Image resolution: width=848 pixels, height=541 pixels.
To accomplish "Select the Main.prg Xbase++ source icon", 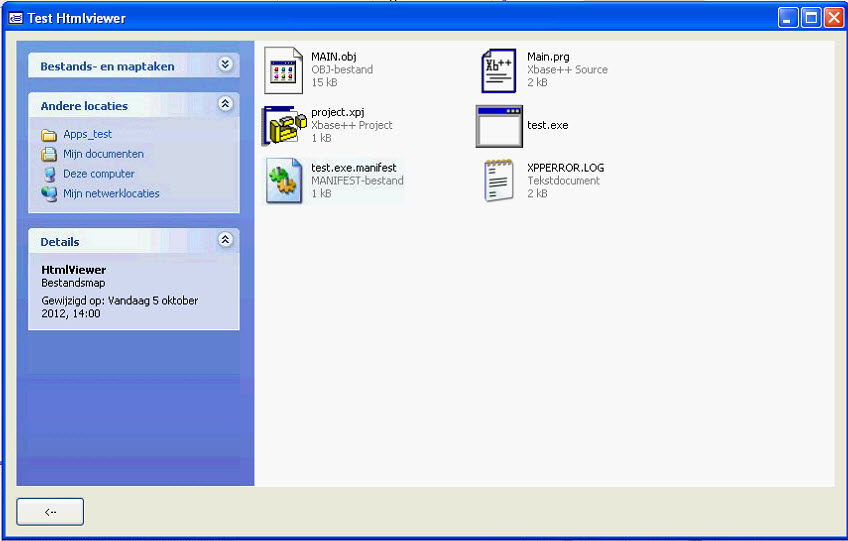I will click(x=499, y=70).
